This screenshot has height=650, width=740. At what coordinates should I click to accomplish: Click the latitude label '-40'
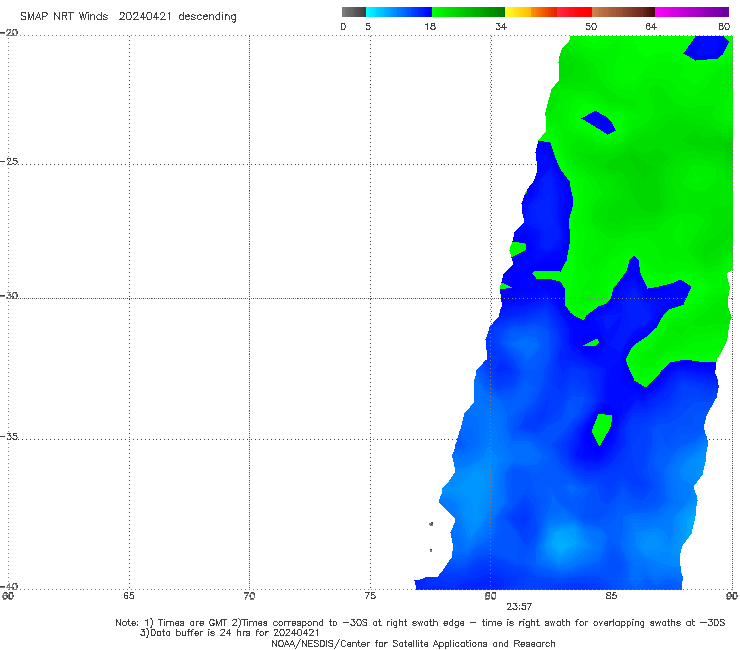9,586
